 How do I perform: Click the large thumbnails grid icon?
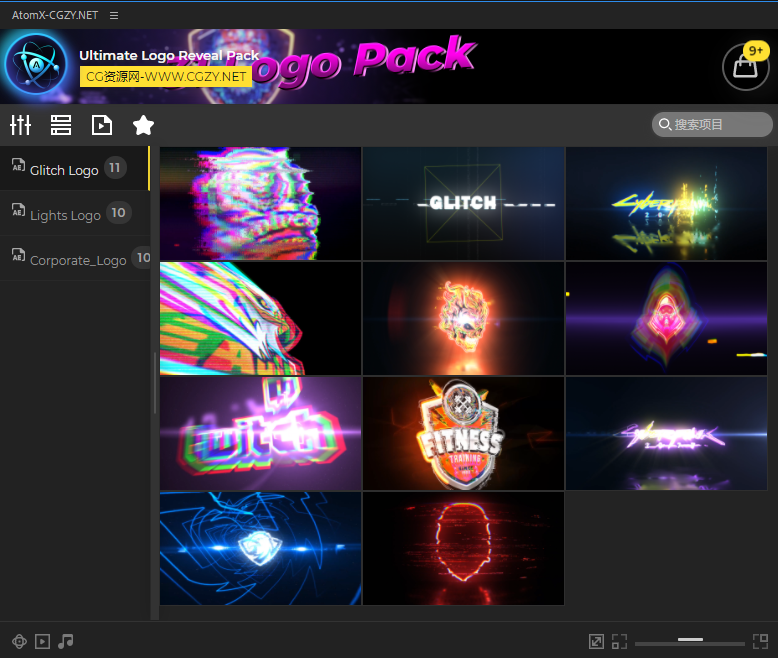[x=760, y=642]
